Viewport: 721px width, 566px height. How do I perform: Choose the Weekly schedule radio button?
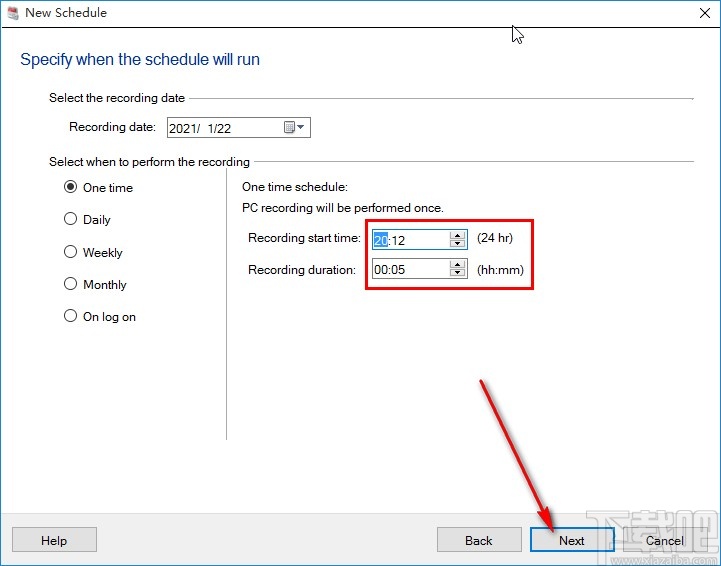70,252
